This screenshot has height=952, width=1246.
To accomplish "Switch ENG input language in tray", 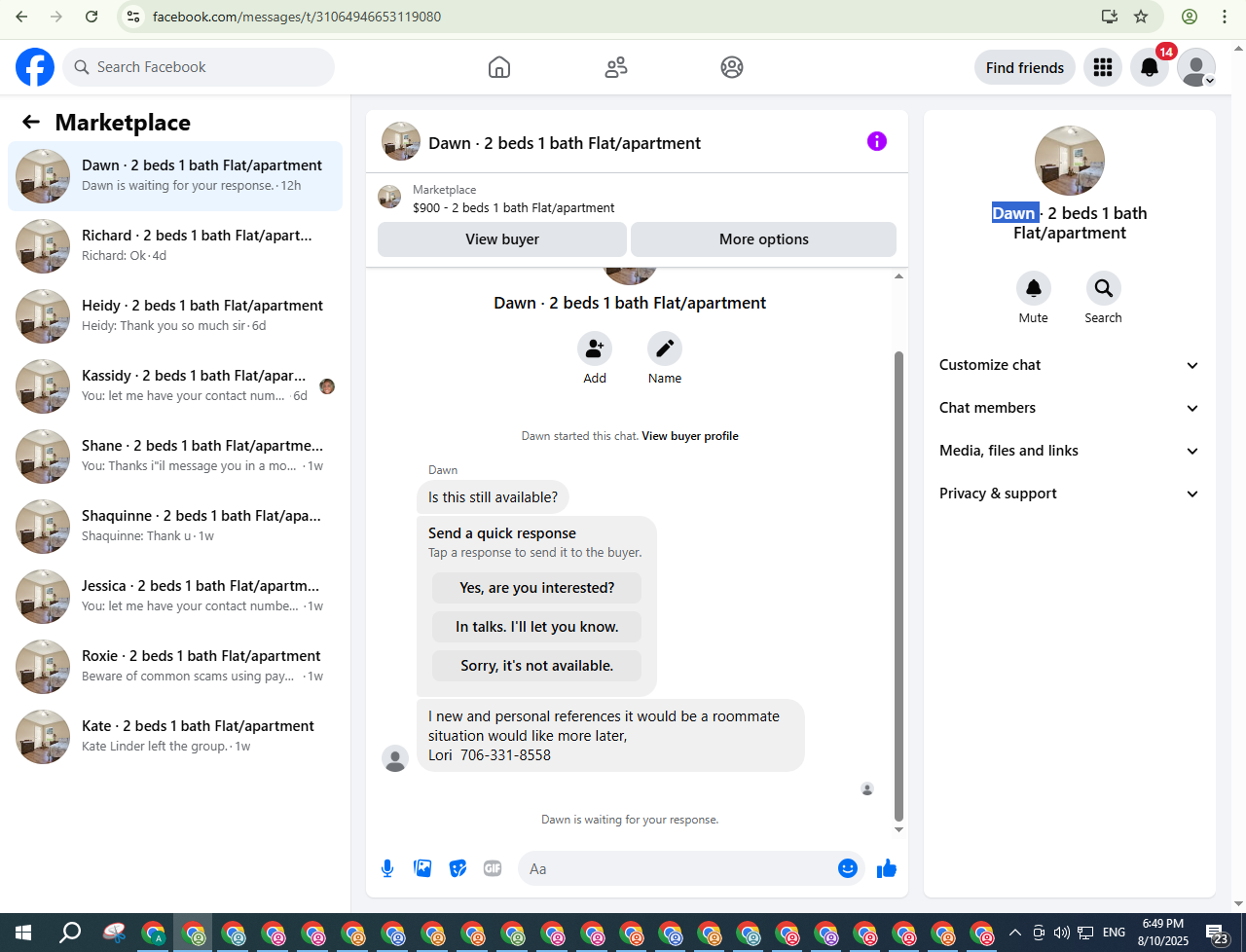I will [x=1114, y=933].
